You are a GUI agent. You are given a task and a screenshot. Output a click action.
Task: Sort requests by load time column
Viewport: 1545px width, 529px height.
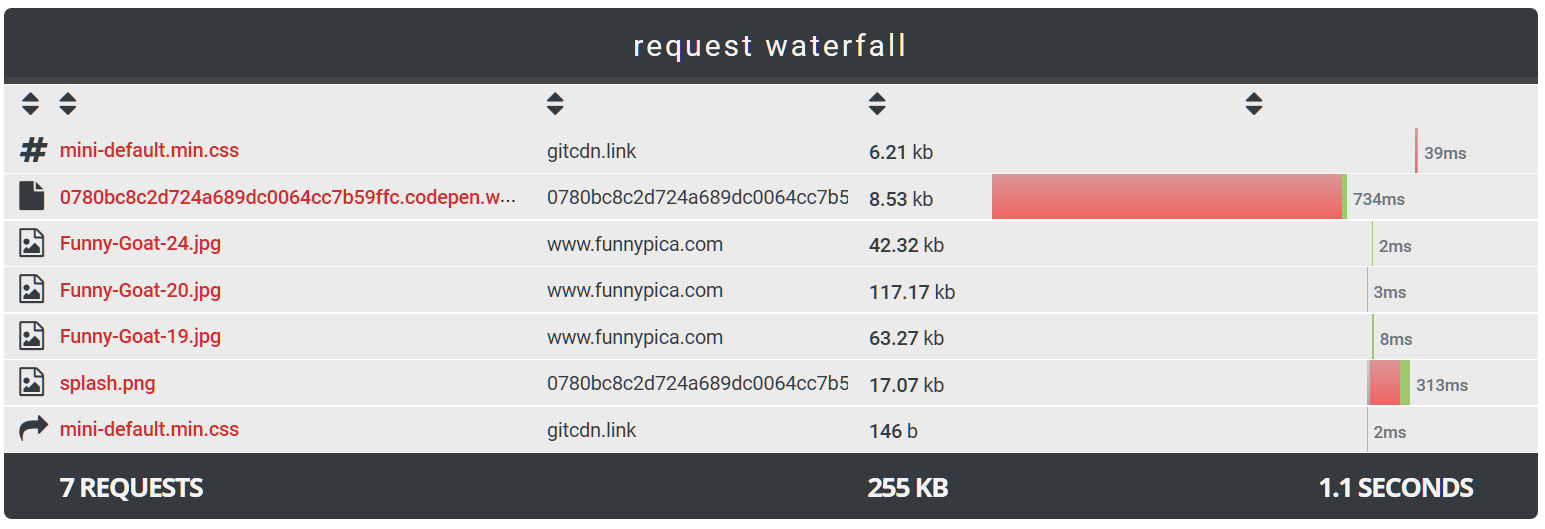[x=1254, y=103]
